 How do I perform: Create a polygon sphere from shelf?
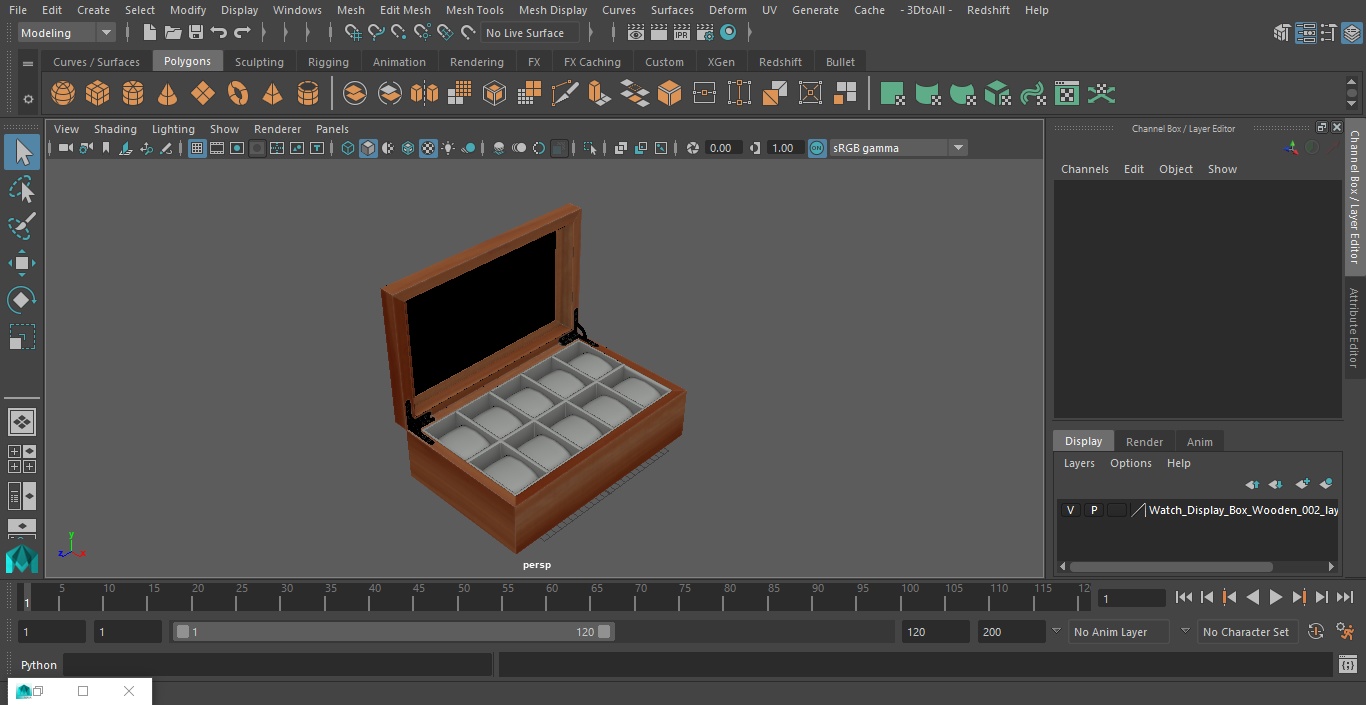63,94
